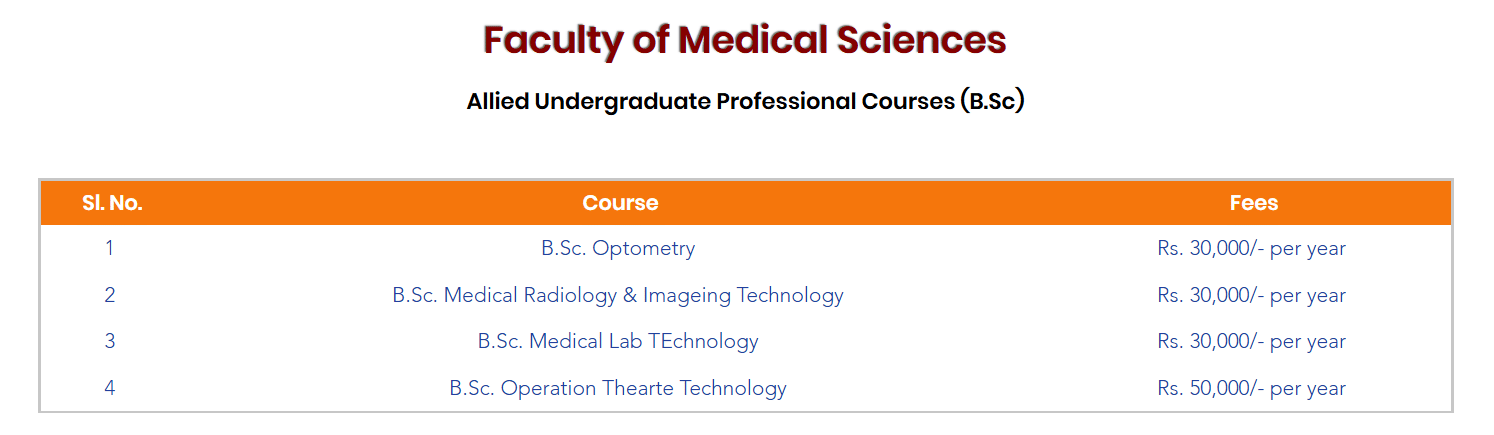Viewport: 1494px width, 435px height.
Task: Open the B.Sc. Optometry course
Action: click(x=618, y=248)
